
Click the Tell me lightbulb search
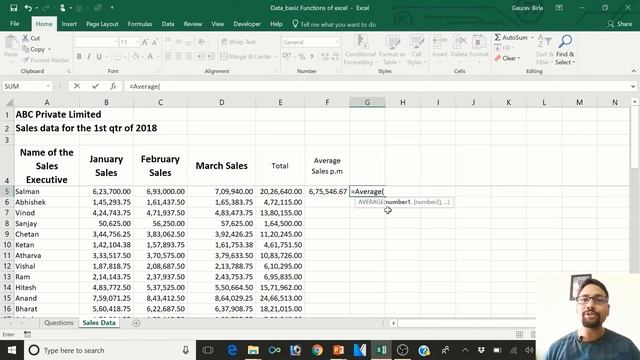[x=295, y=24]
